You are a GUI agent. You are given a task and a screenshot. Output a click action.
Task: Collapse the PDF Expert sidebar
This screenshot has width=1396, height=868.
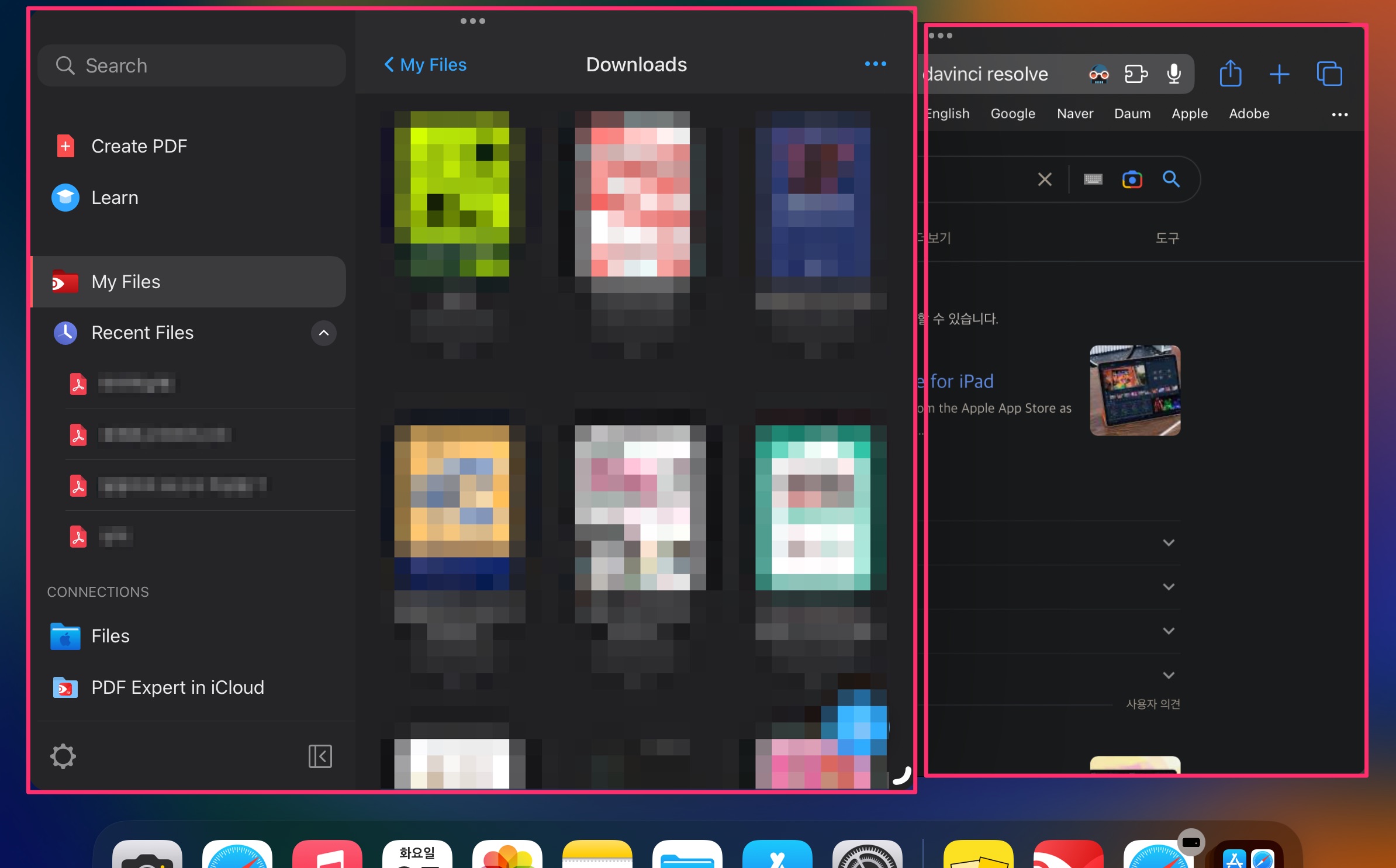click(320, 756)
